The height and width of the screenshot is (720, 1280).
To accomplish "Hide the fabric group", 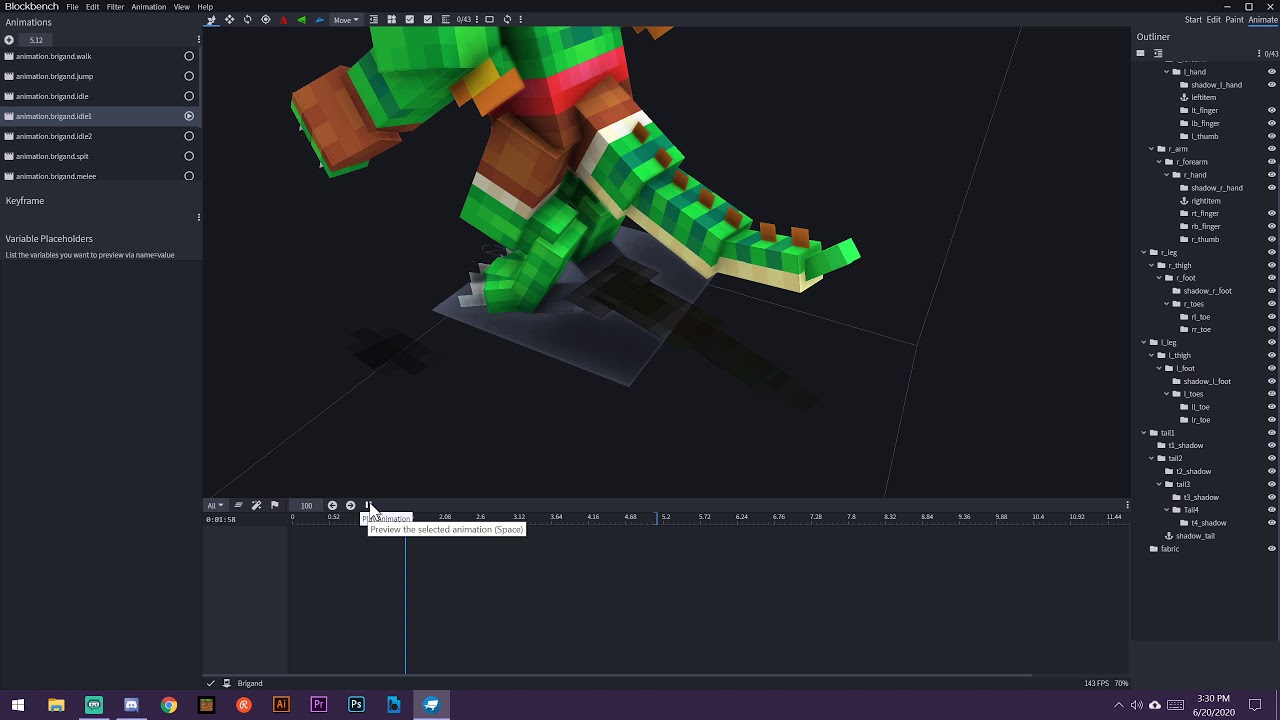I will click(1272, 549).
